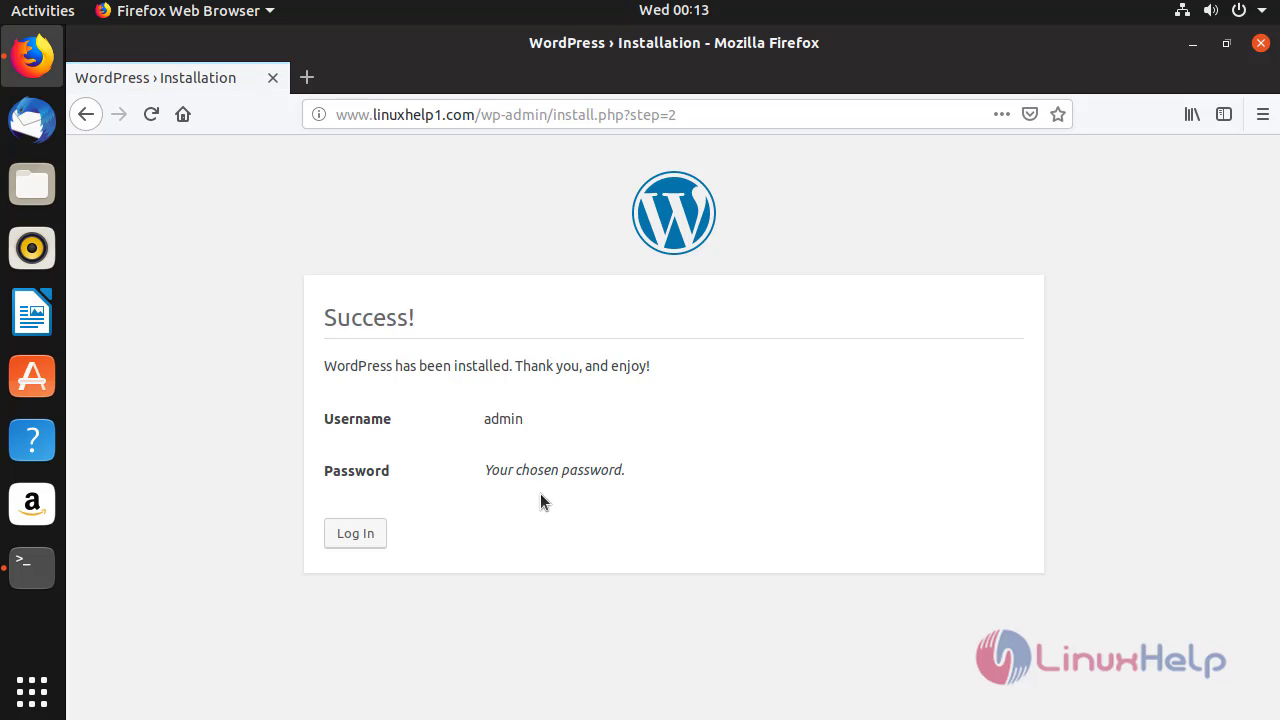Reload the current page
This screenshot has height=720, width=1280.
151,114
